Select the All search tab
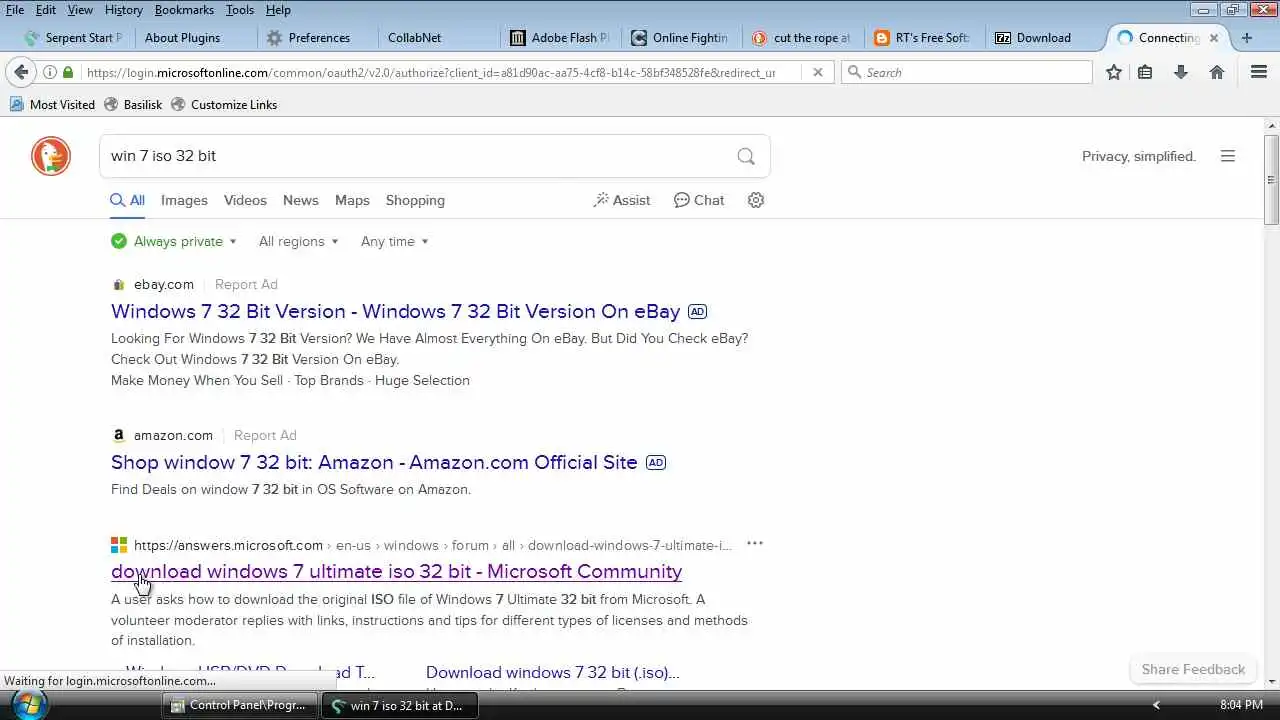Image resolution: width=1280 pixels, height=720 pixels. point(128,200)
